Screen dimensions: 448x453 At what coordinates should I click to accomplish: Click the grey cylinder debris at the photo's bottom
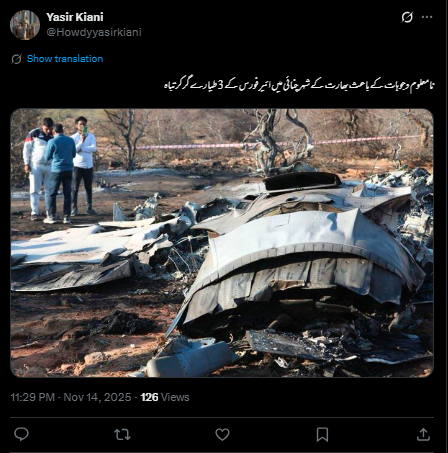click(192, 359)
